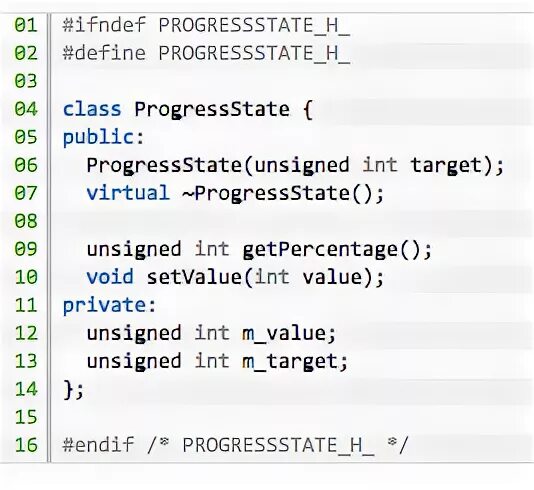
Task: Click the void keyword on line 10
Action: (110, 277)
